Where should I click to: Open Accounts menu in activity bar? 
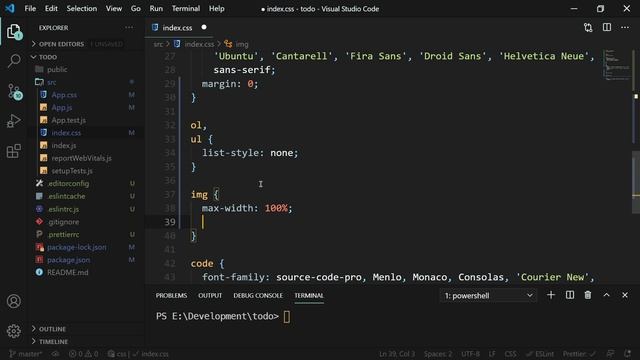pos(13,301)
